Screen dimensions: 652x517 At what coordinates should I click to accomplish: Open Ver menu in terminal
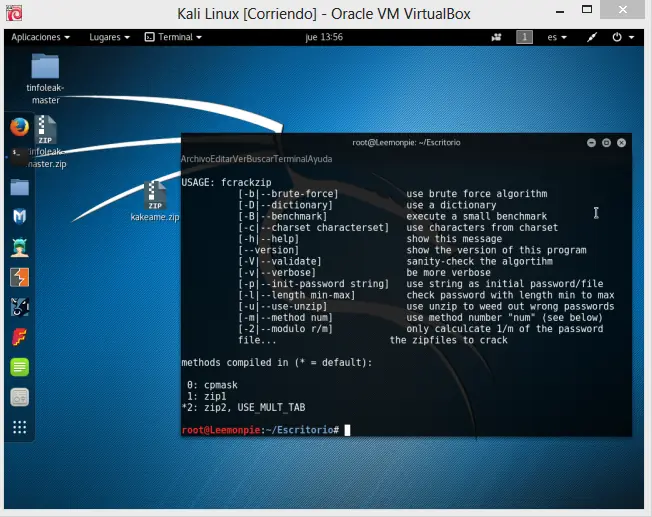tap(240, 159)
